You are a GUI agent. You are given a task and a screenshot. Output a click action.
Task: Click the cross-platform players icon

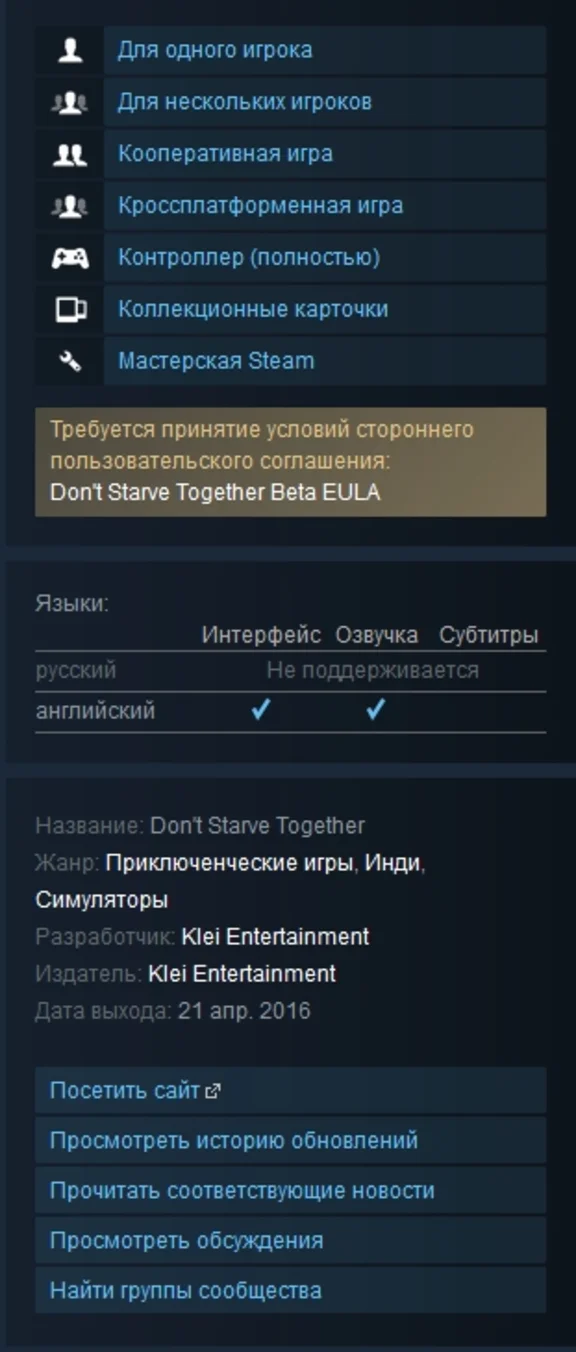click(x=70, y=206)
